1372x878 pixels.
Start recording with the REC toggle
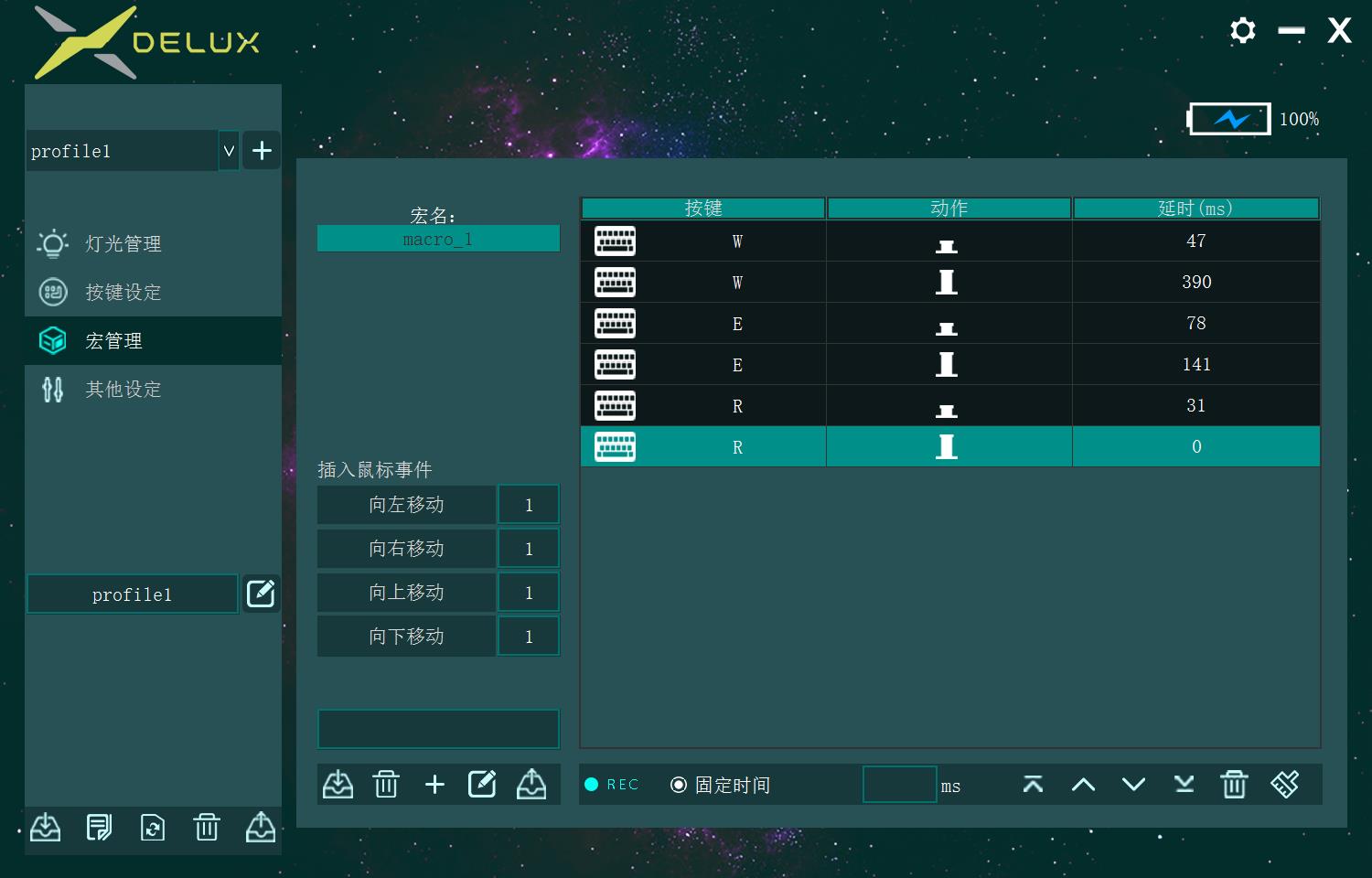[611, 784]
